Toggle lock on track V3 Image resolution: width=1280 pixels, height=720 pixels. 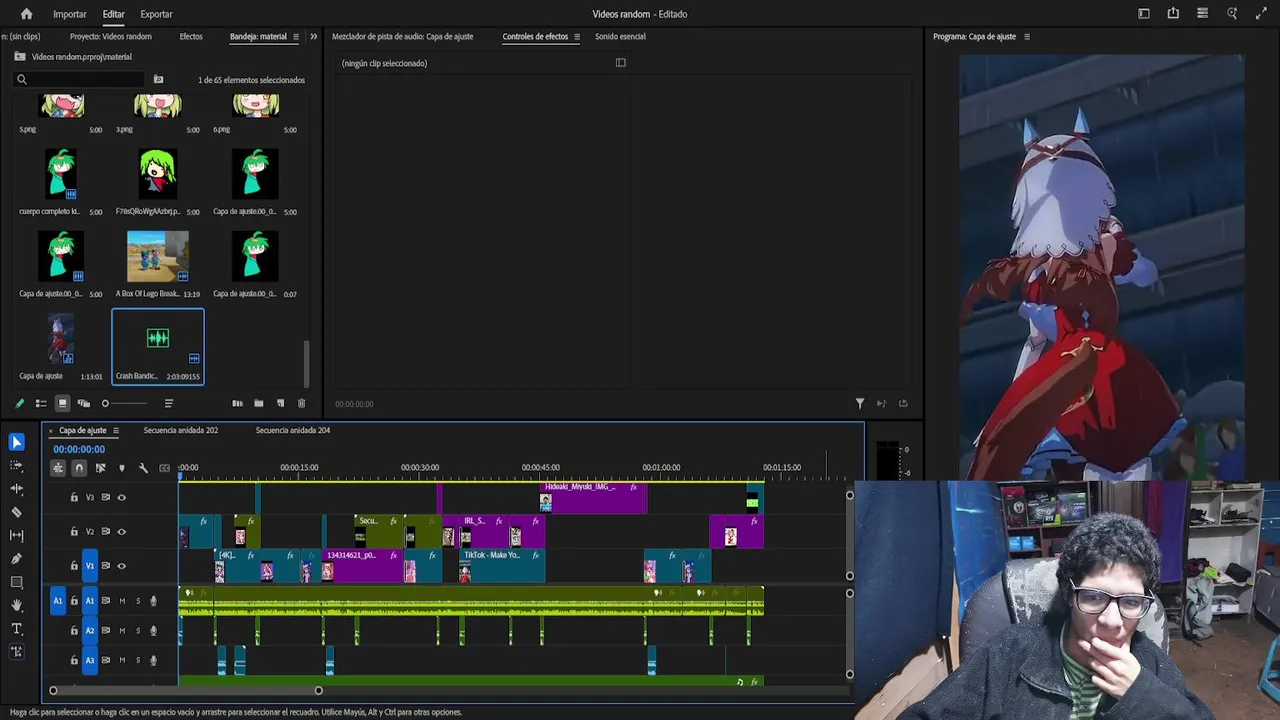click(73, 497)
